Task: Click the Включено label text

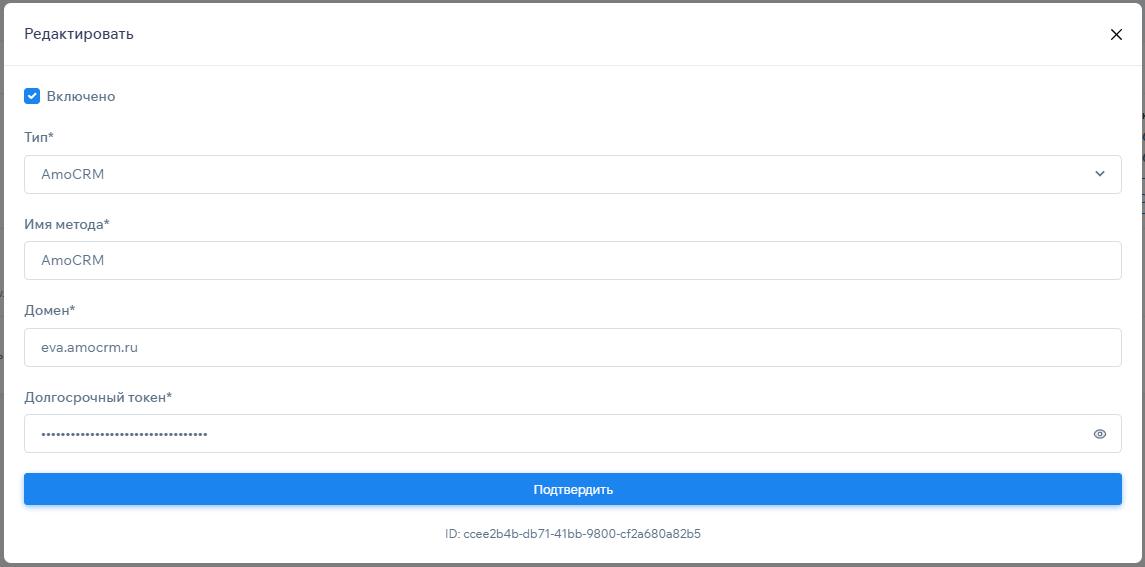Action: tap(81, 97)
